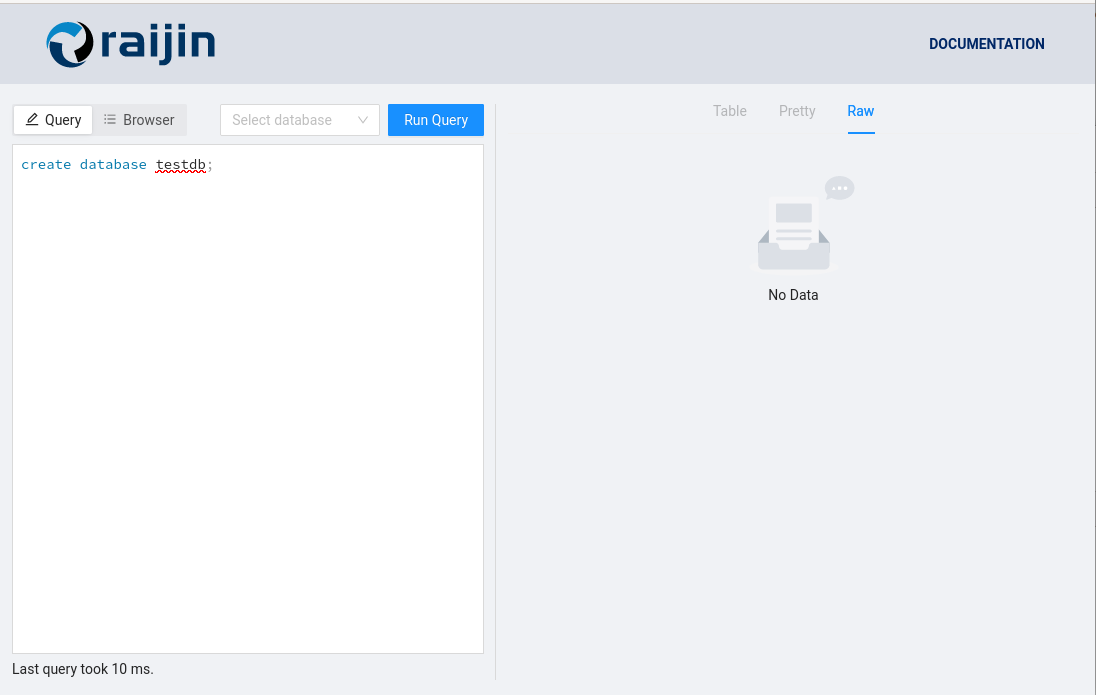Switch to the Browser tab
The image size is (1096, 695).
(139, 120)
